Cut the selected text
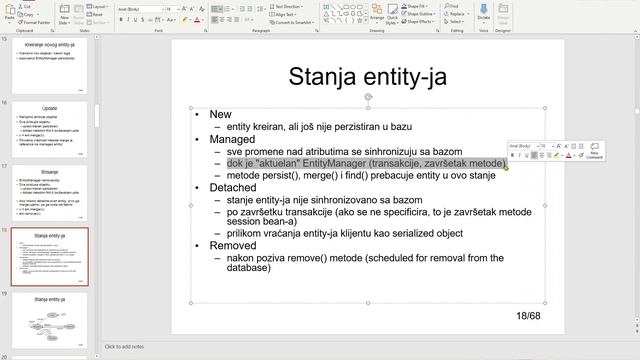 click(24, 7)
